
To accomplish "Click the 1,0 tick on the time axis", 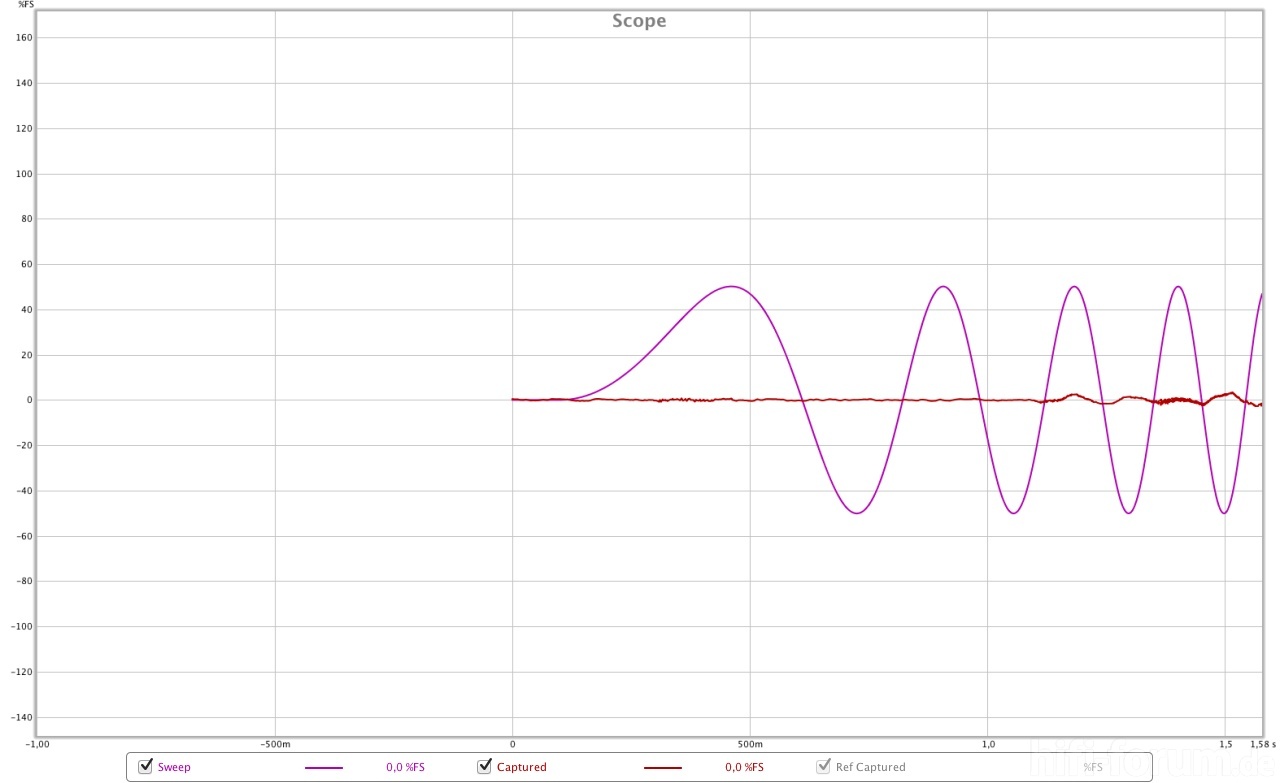I will point(988,744).
